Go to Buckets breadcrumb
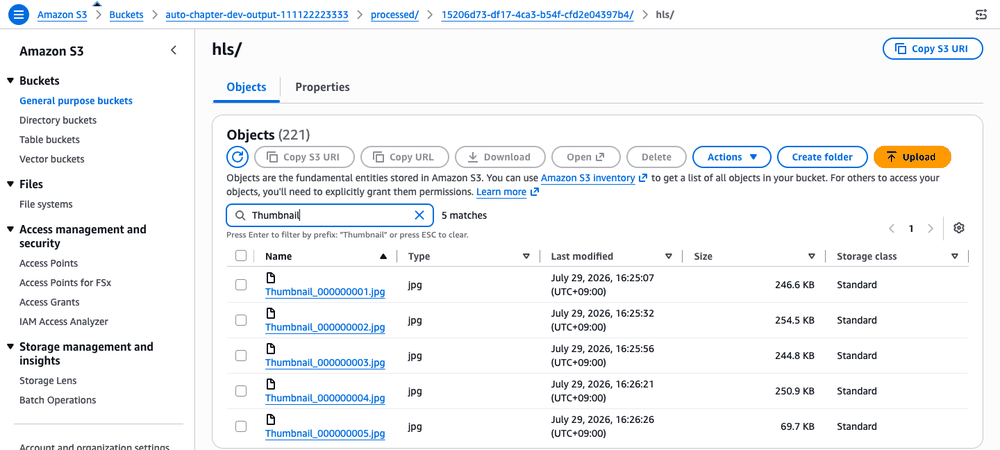The image size is (1000, 450). tap(126, 15)
